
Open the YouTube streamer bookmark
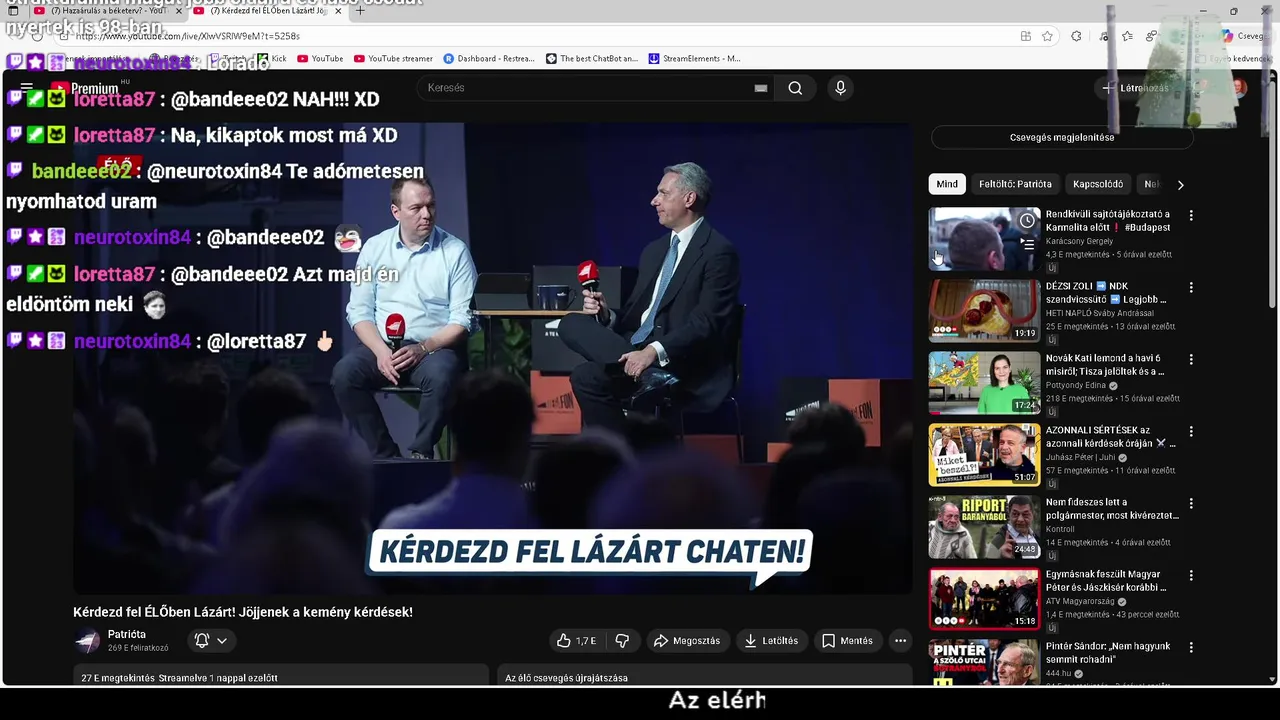point(393,59)
